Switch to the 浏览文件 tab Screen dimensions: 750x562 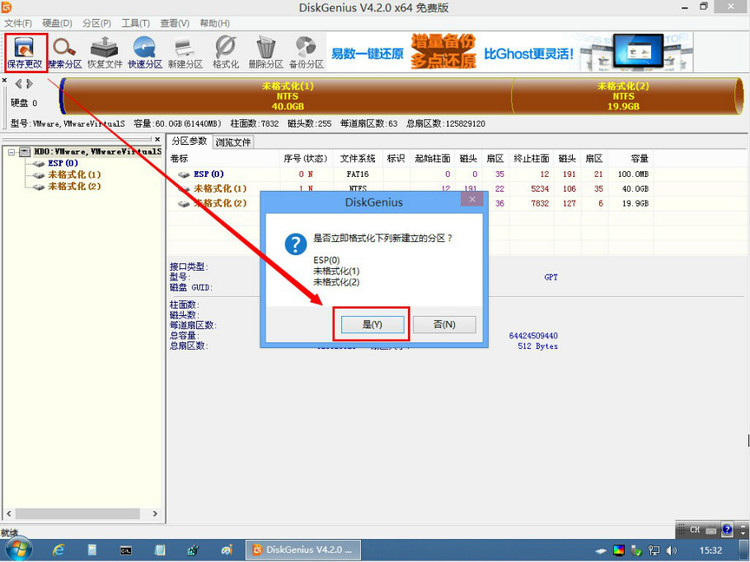coord(234,142)
